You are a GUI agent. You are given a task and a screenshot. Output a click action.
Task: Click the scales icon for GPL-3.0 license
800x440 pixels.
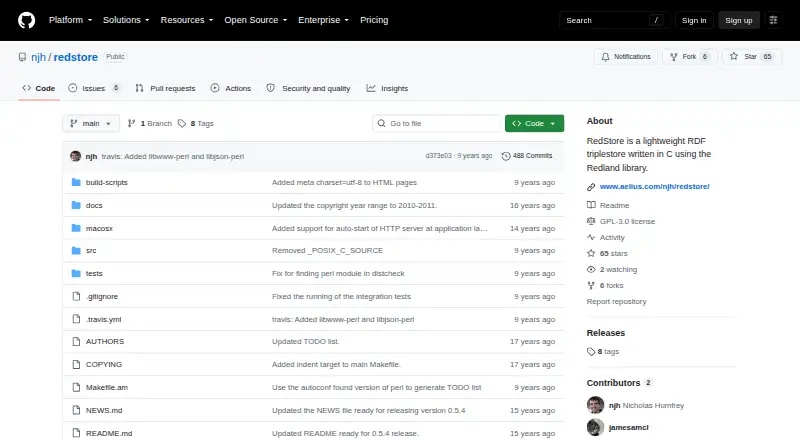591,221
